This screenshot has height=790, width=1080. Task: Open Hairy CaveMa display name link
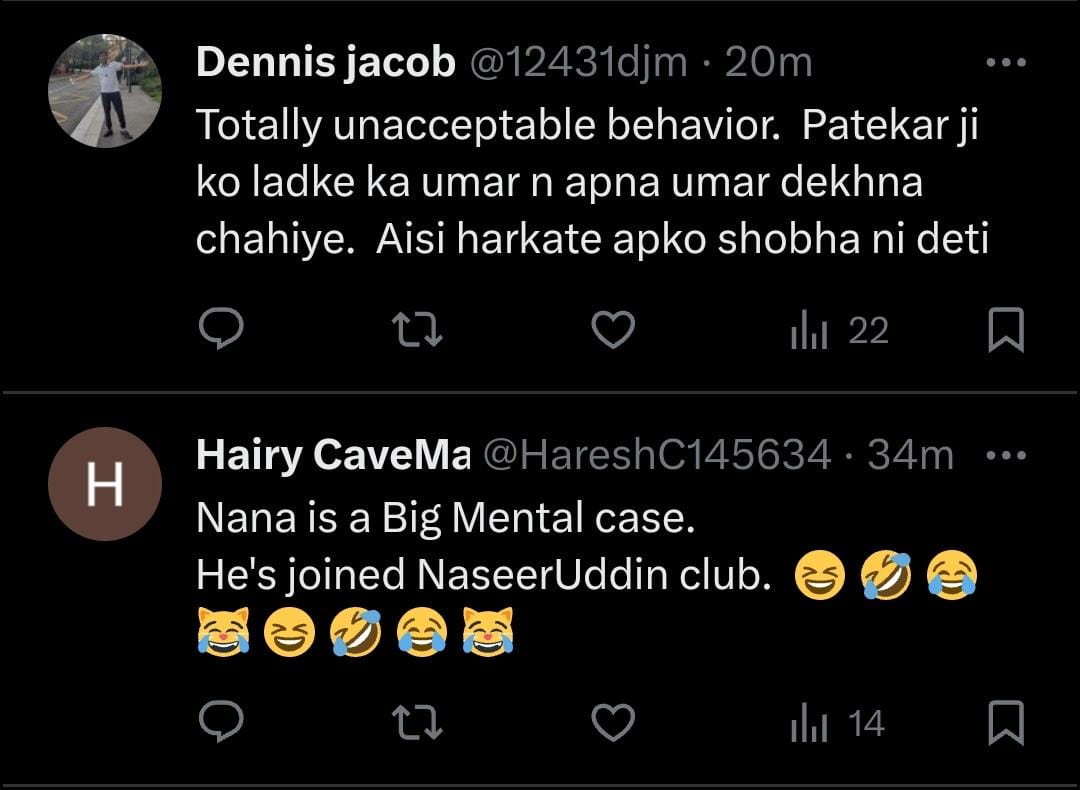(333, 456)
